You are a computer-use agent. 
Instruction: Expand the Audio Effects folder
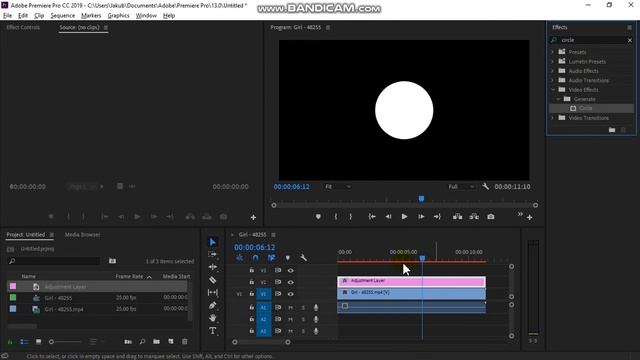pos(553,71)
